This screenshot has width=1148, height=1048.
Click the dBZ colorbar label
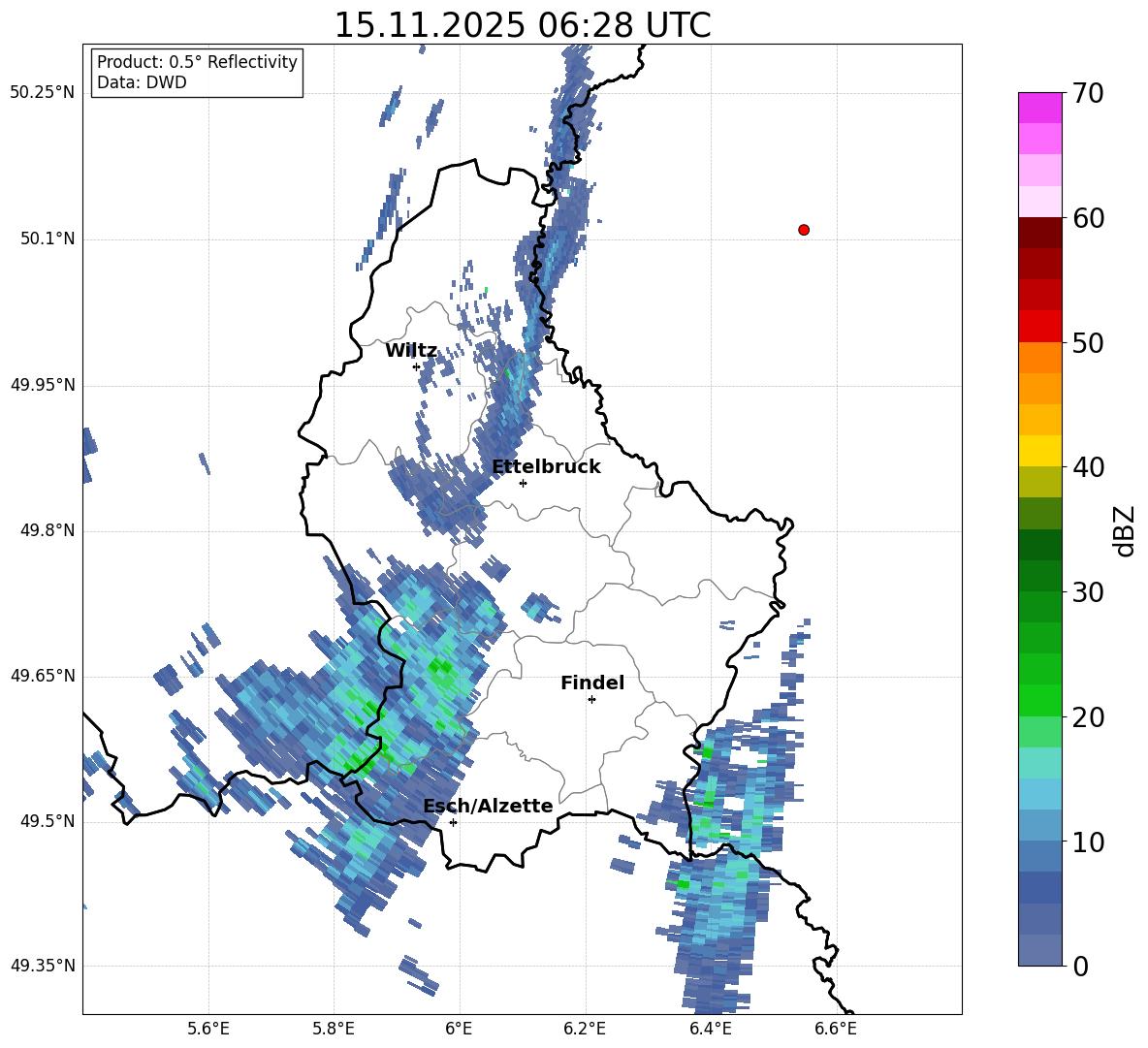(1126, 530)
